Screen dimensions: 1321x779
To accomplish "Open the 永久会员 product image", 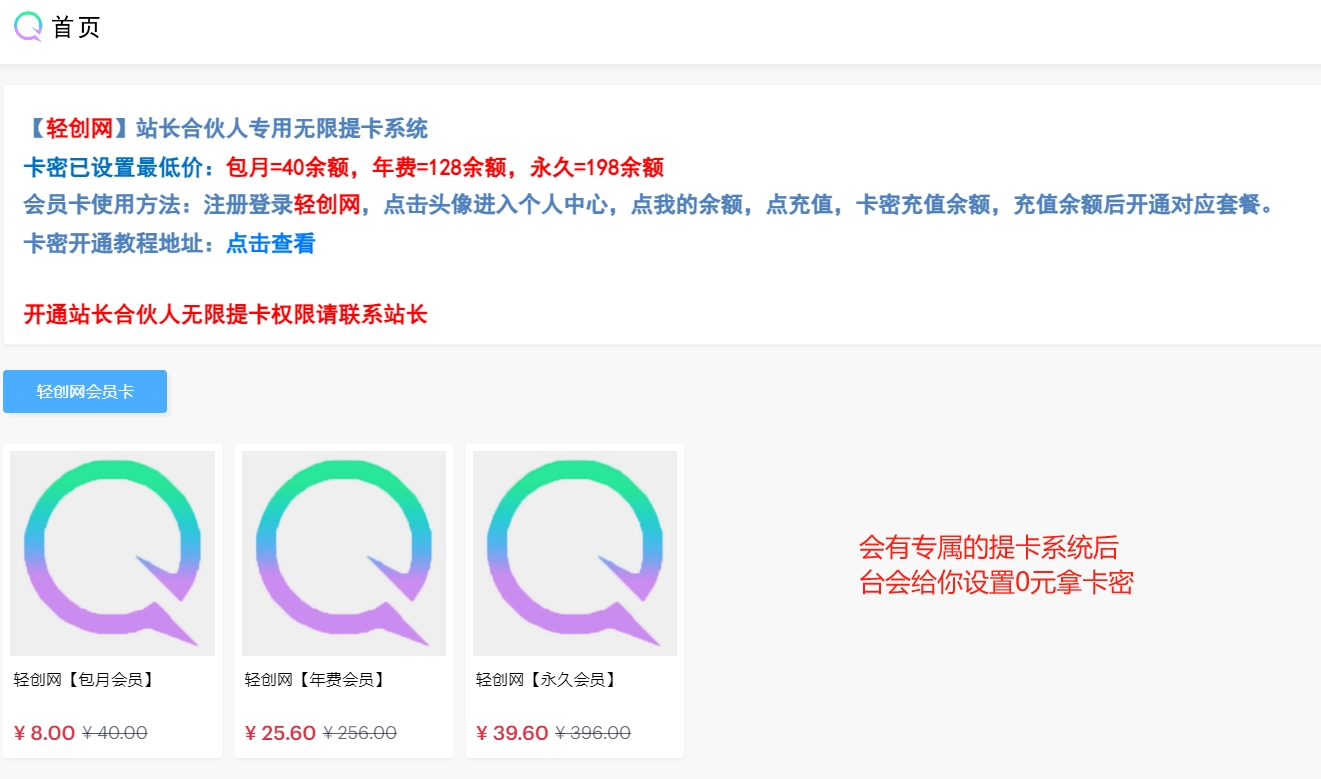I will tap(575, 553).
